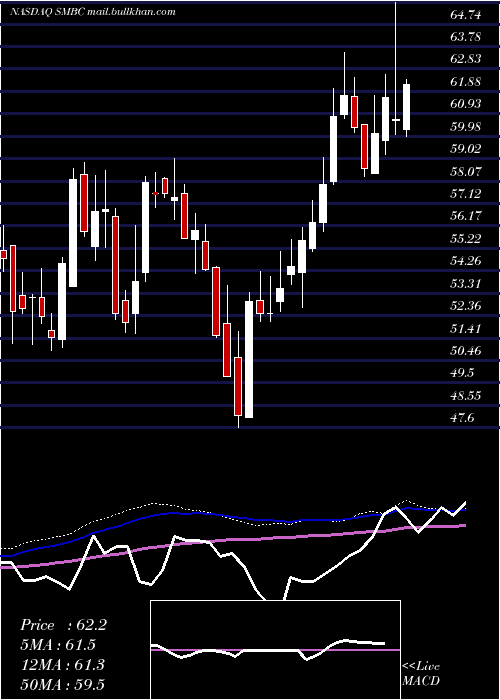Click the 61.88 price axis label

[466, 82]
